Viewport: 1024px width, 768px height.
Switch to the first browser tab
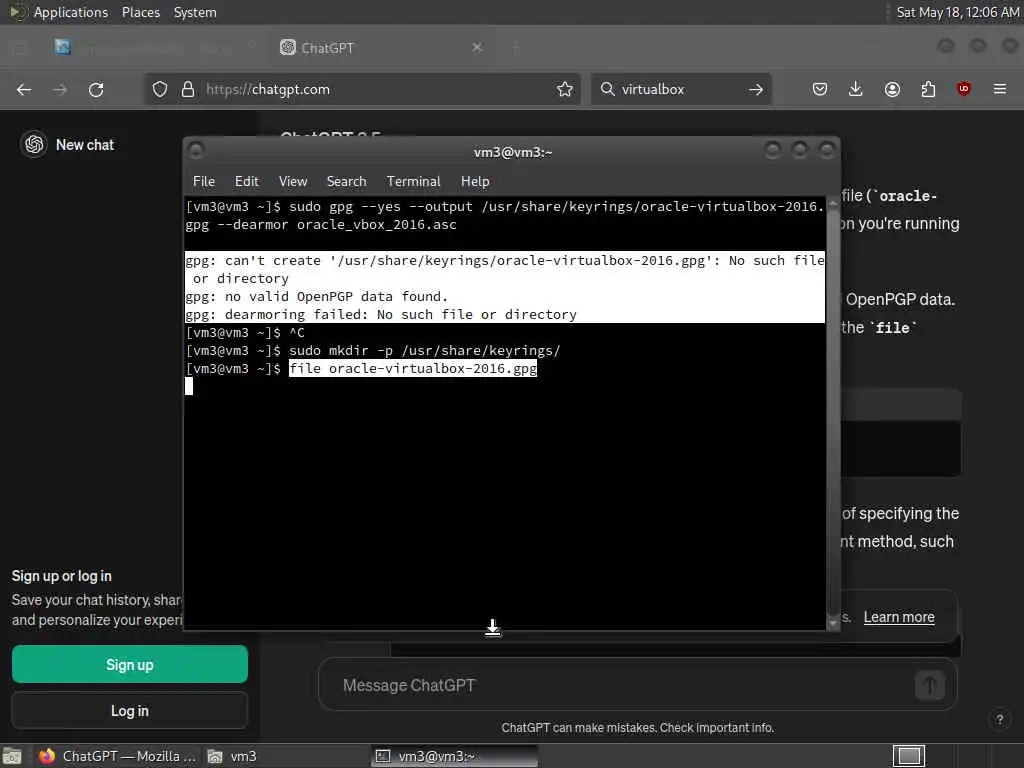153,47
